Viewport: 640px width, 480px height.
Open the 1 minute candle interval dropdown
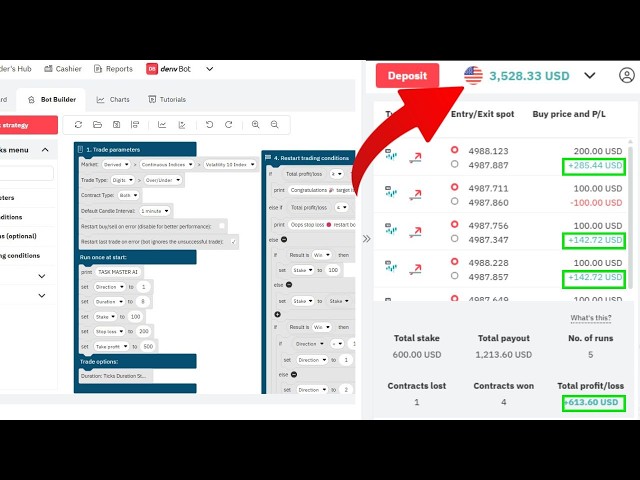click(x=154, y=211)
